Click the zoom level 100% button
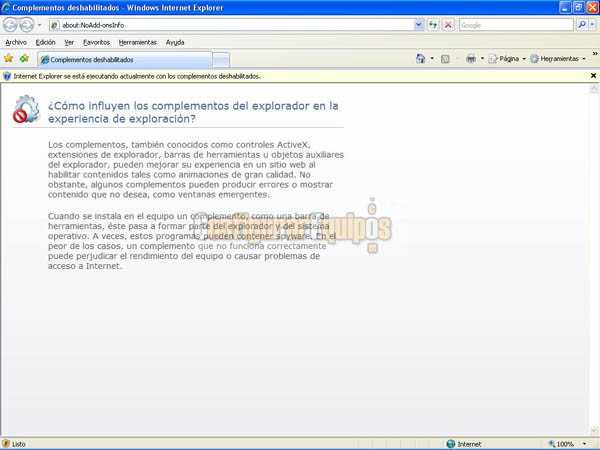This screenshot has width=600, height=450. pyautogui.click(x=561, y=444)
